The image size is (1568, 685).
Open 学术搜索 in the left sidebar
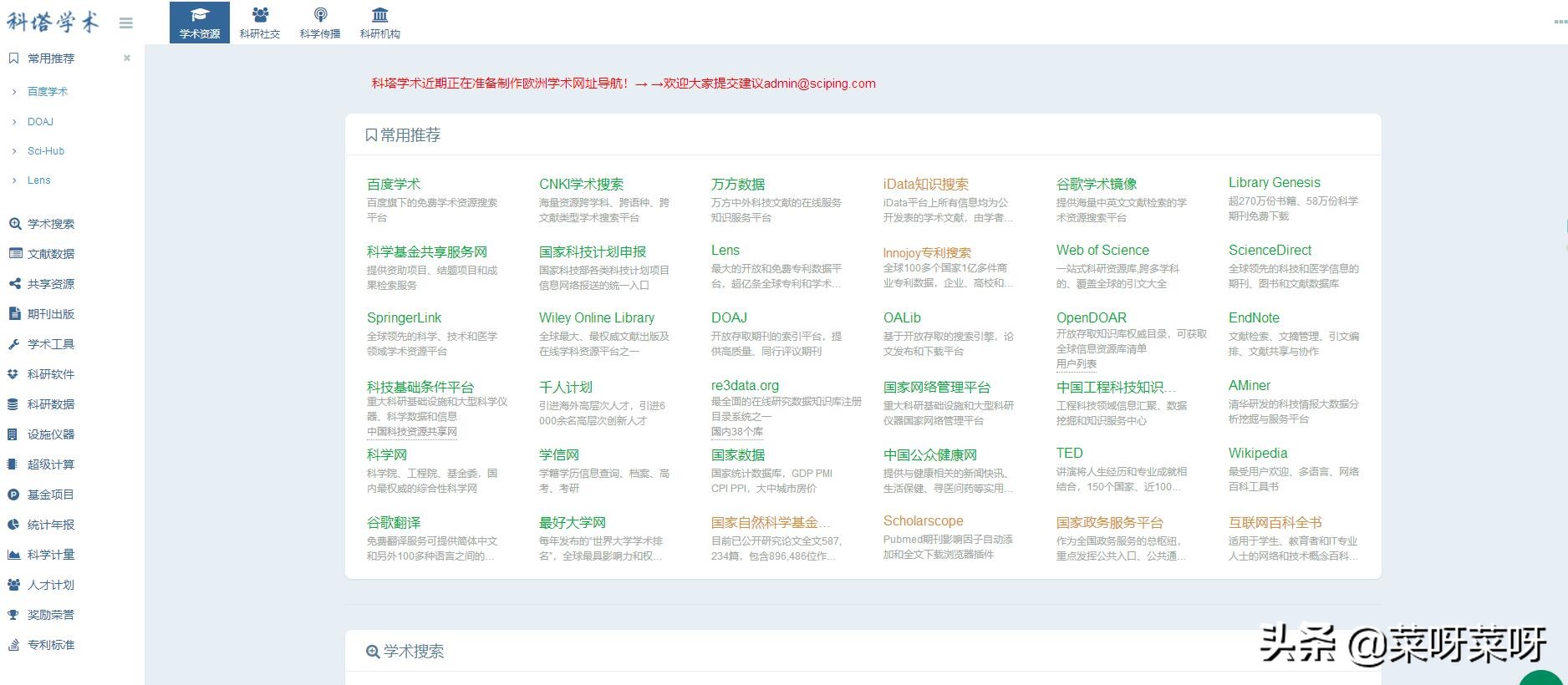(x=51, y=224)
